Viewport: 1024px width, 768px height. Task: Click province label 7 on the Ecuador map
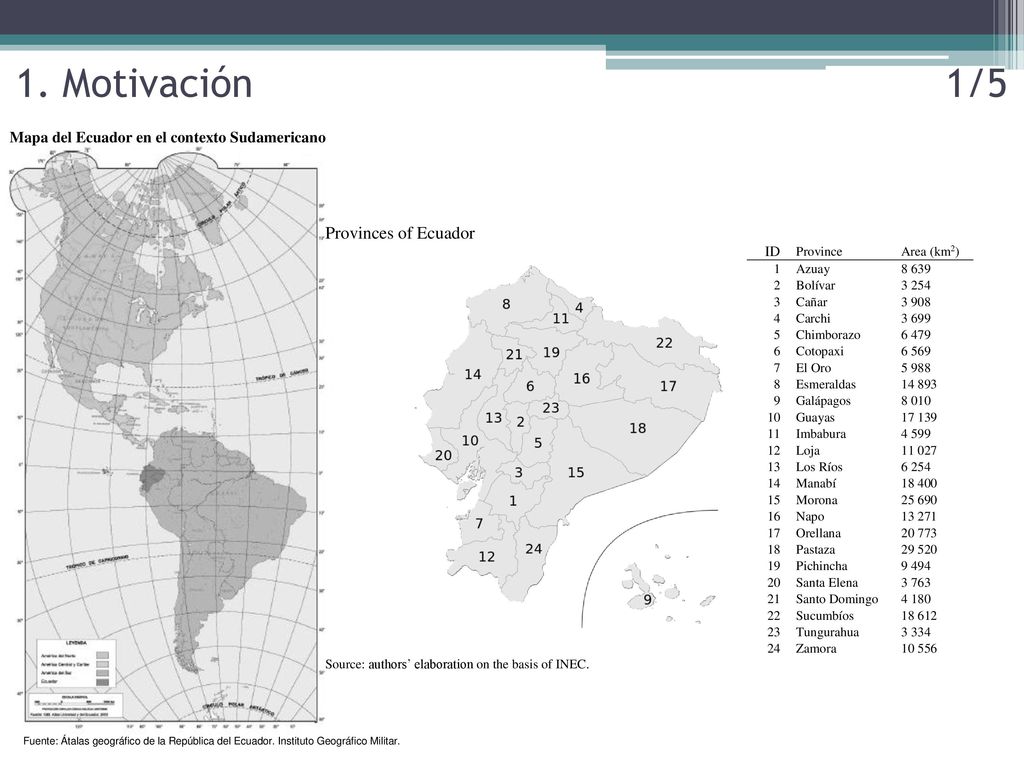pyautogui.click(x=479, y=524)
